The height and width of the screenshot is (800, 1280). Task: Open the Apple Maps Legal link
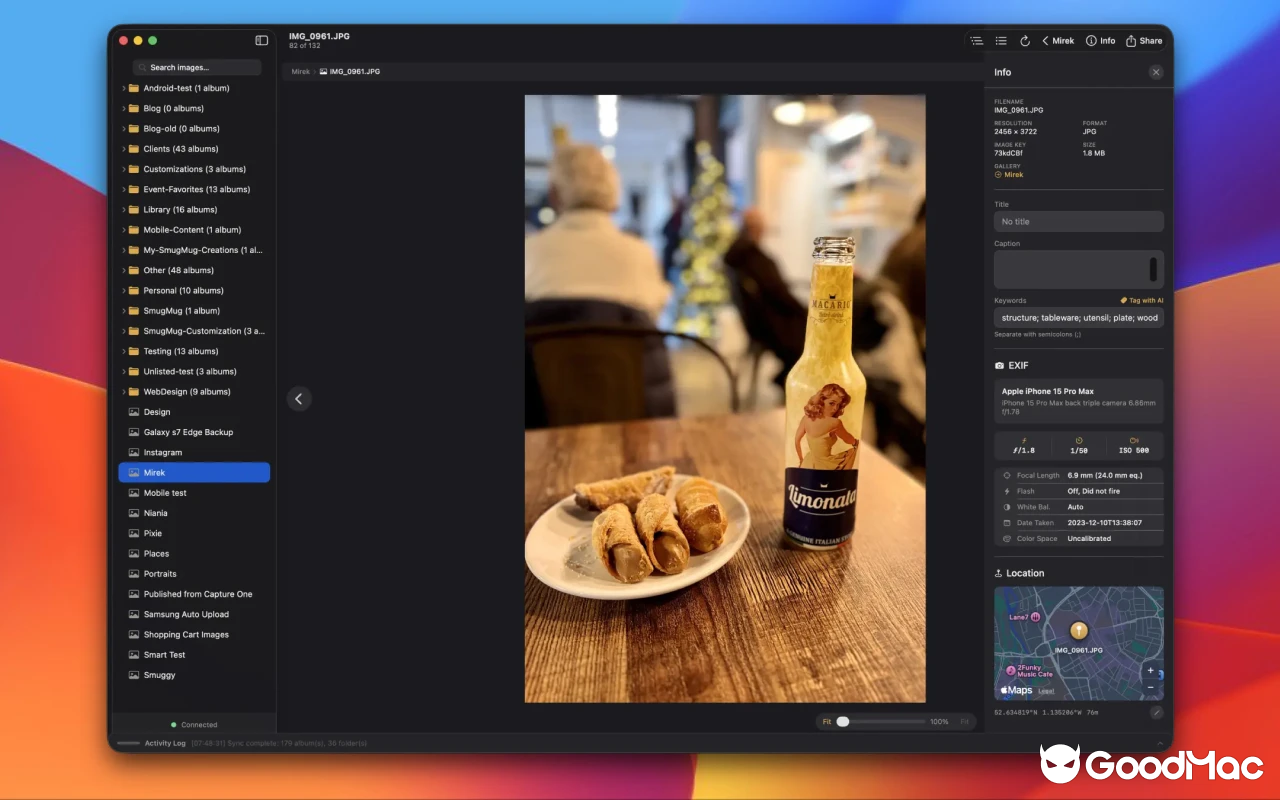[1046, 690]
